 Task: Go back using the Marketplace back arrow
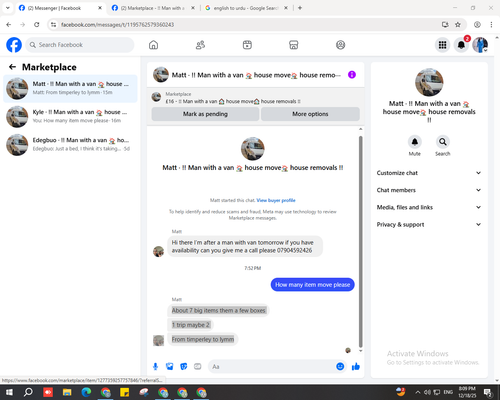(x=12, y=67)
